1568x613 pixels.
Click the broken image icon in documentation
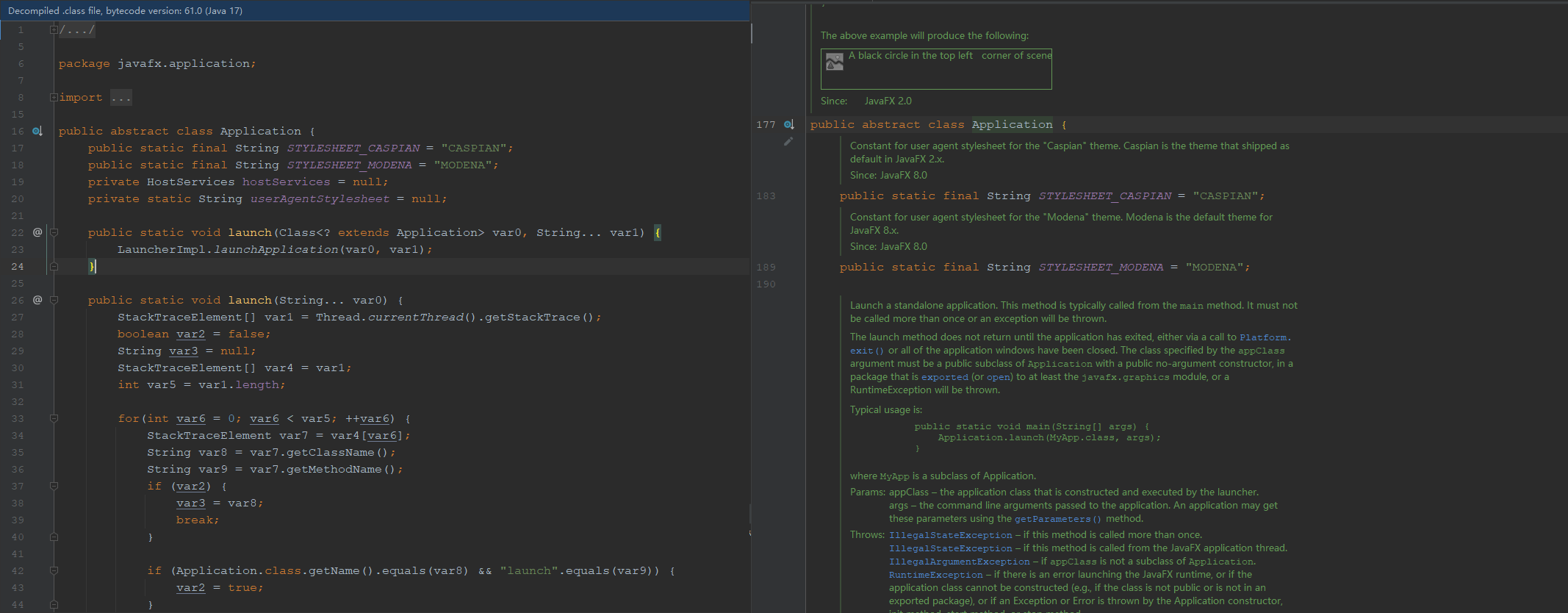835,62
